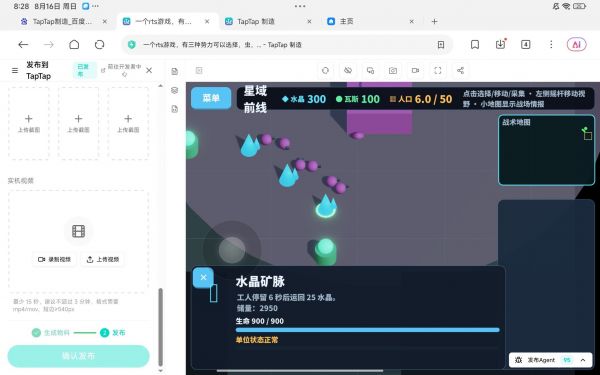Open the code file icon in side strip
The height and width of the screenshot is (375, 600).
point(175,109)
